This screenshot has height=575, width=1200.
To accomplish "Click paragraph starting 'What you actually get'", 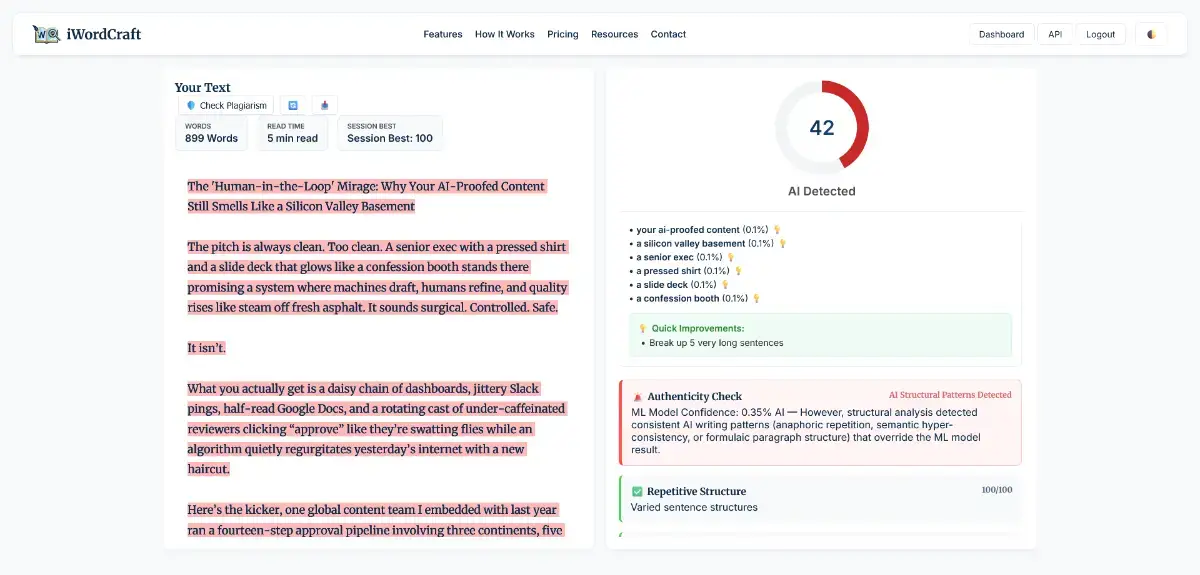I will pyautogui.click(x=376, y=429).
